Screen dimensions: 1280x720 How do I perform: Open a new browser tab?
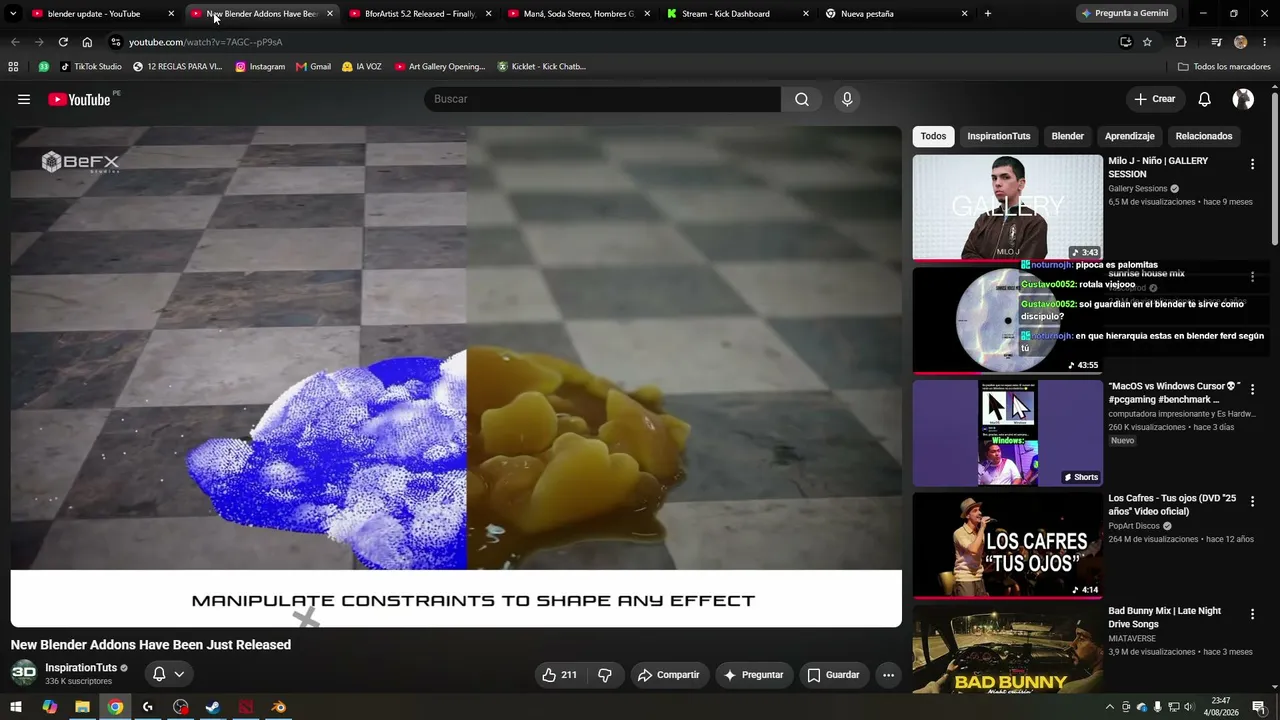pyautogui.click(x=988, y=14)
